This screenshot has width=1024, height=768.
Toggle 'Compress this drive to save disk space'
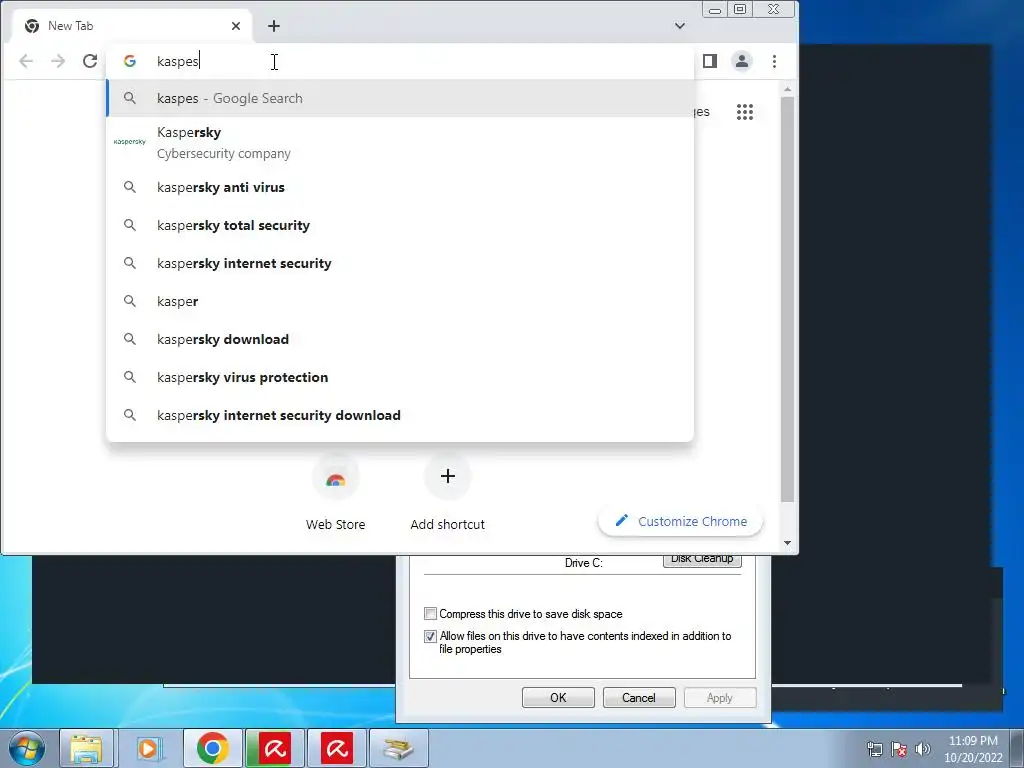coord(430,614)
